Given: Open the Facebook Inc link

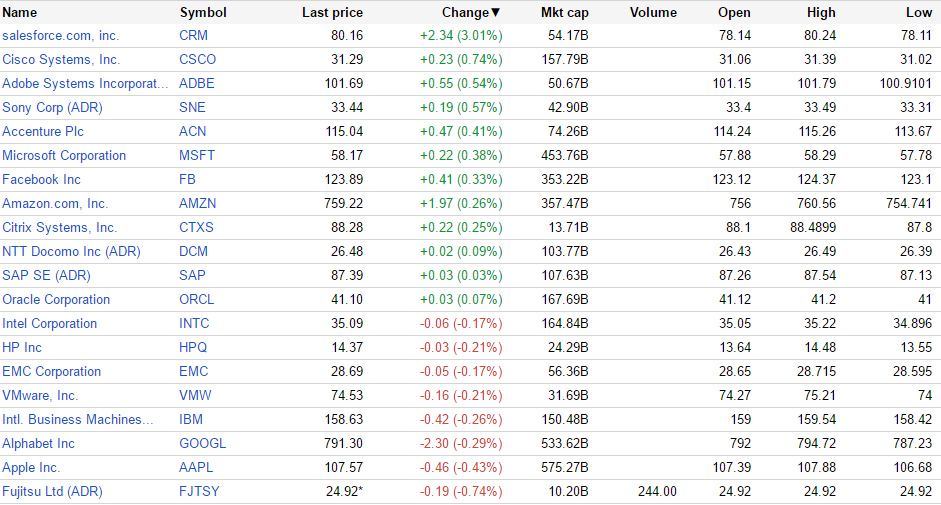Looking at the screenshot, I should pyautogui.click(x=41, y=180).
